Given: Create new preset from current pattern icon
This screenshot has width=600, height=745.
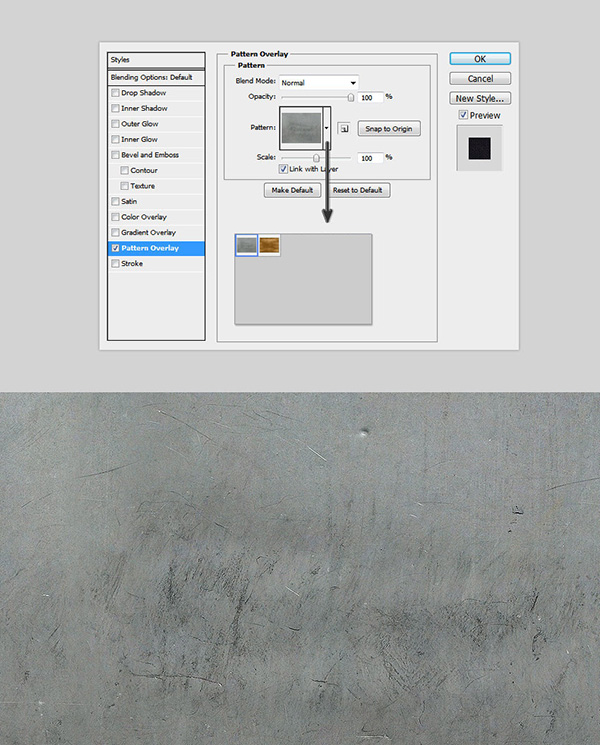Looking at the screenshot, I should pos(342,128).
